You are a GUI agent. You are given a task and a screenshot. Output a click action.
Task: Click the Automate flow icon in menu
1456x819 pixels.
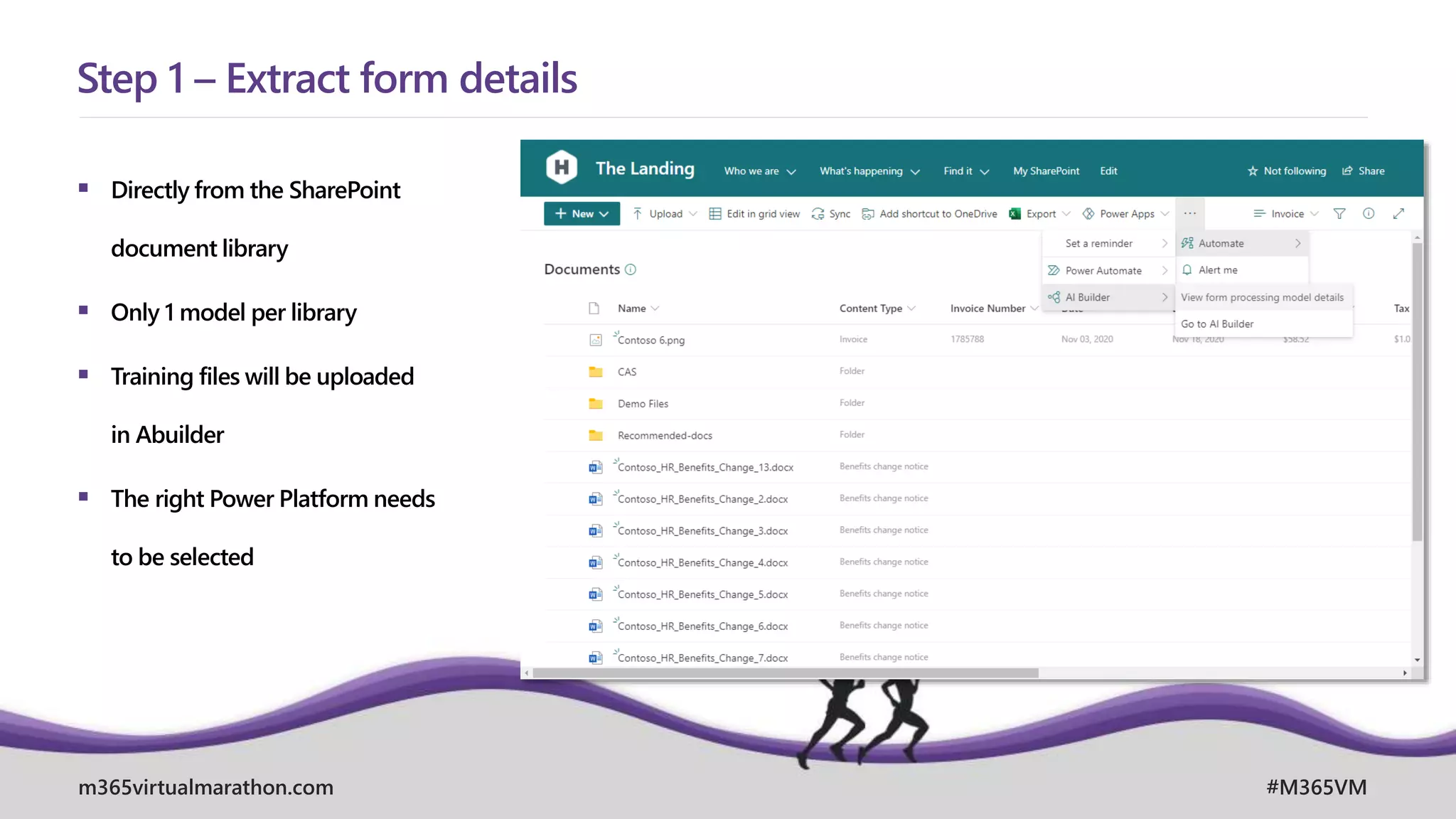[1187, 243]
